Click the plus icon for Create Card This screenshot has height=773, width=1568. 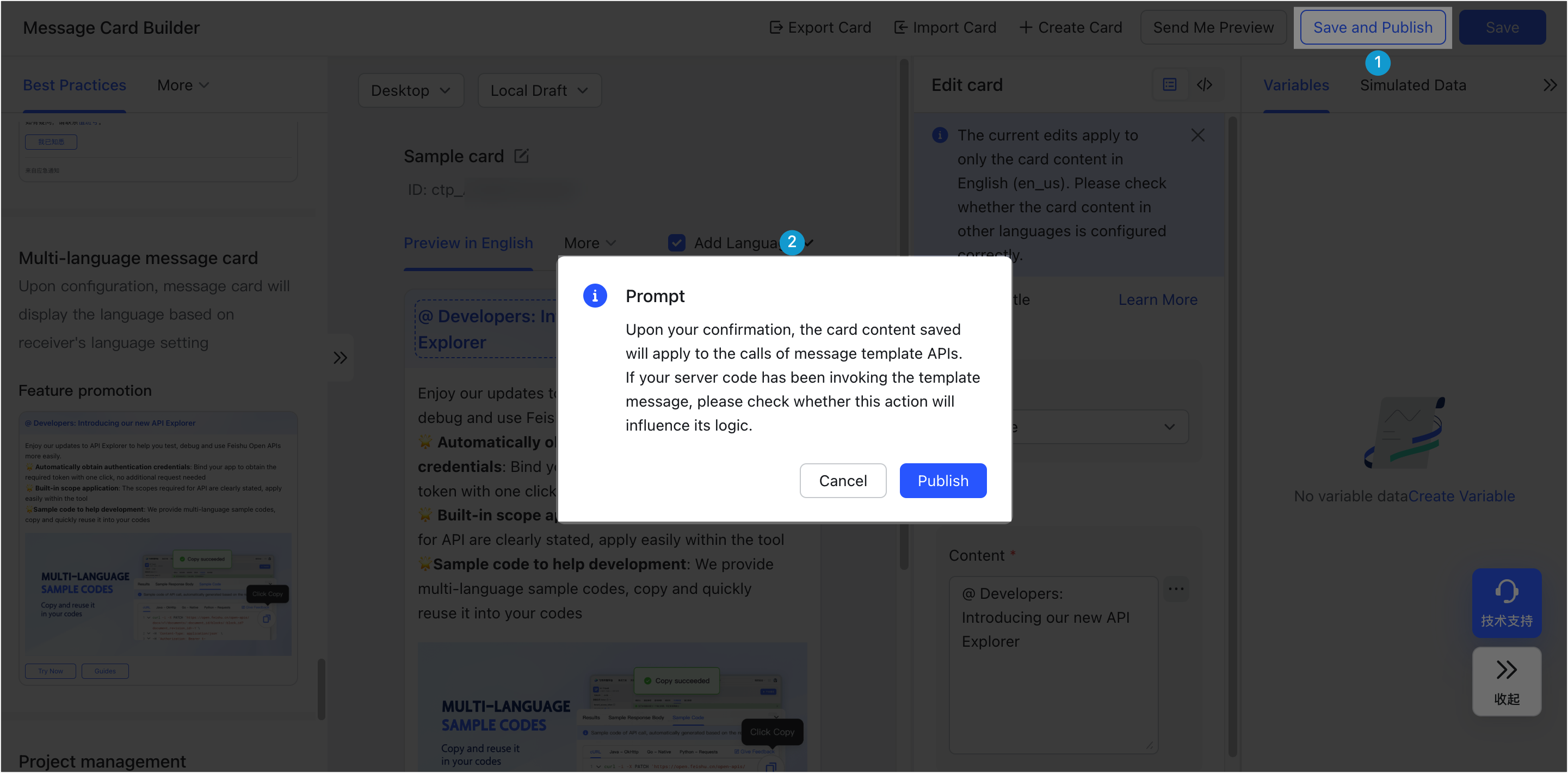1025,27
